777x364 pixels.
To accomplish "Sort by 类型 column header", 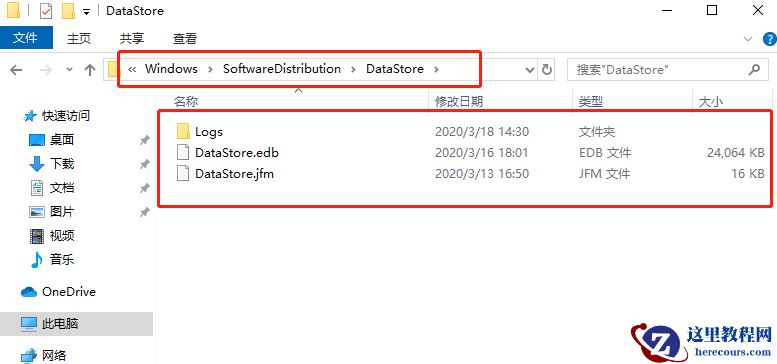I will point(591,102).
